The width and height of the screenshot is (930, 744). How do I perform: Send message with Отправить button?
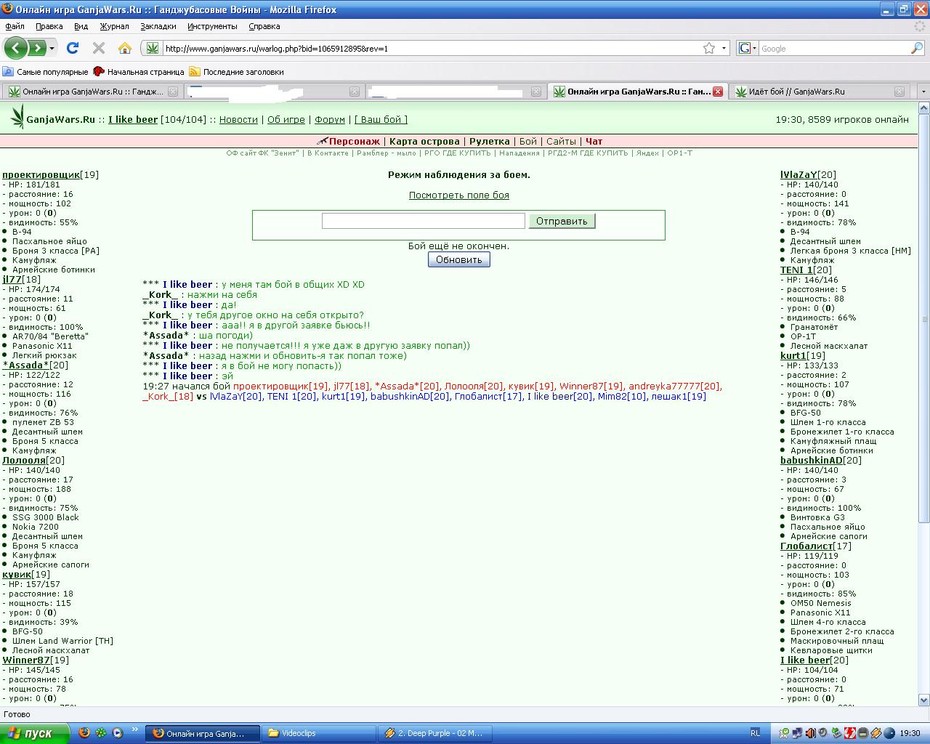click(562, 221)
